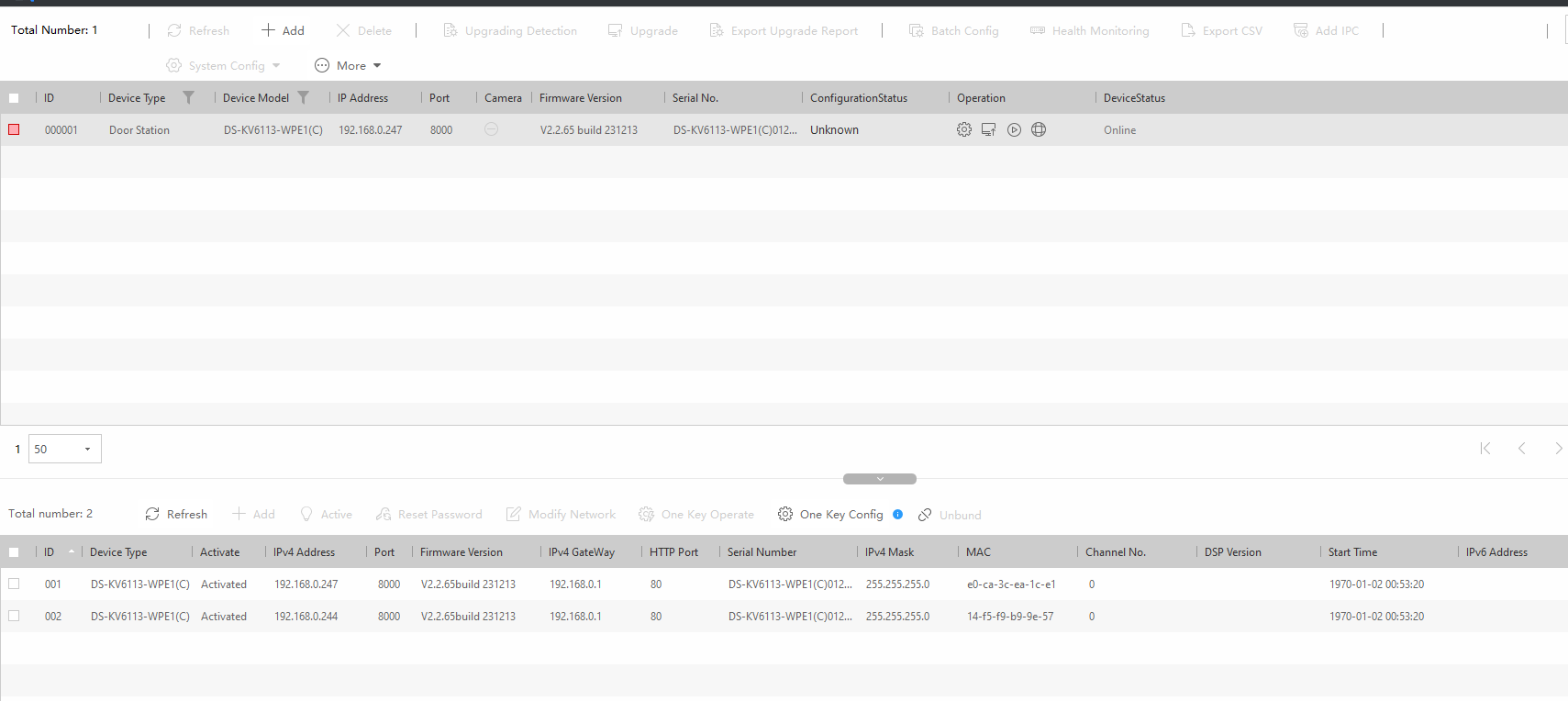Open the page size 50 dropdown

(65, 449)
